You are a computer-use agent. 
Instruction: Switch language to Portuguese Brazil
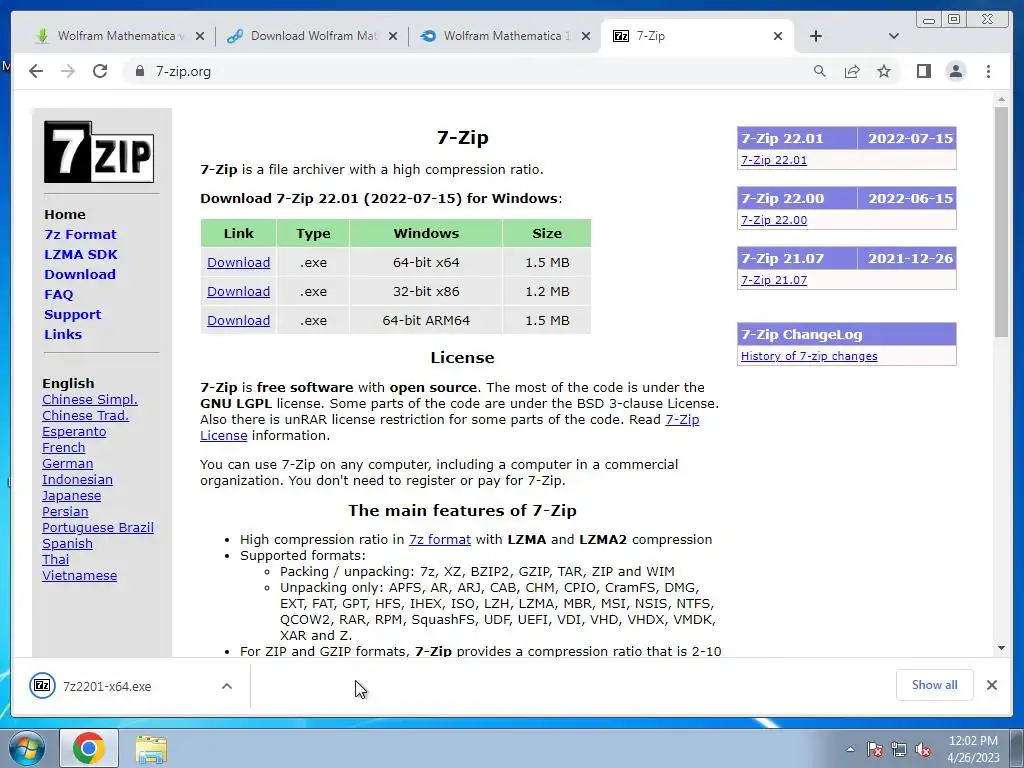[98, 528]
